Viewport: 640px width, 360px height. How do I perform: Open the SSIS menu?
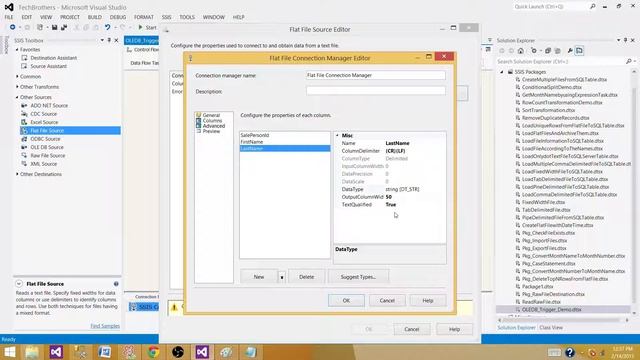[166, 17]
